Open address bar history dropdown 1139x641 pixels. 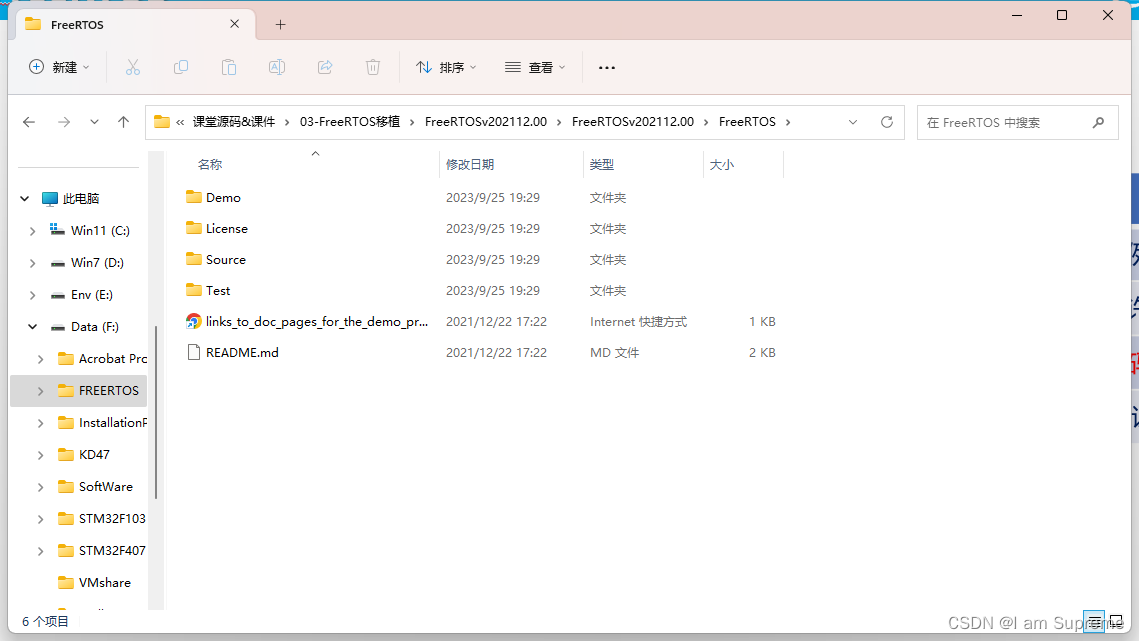pos(853,122)
